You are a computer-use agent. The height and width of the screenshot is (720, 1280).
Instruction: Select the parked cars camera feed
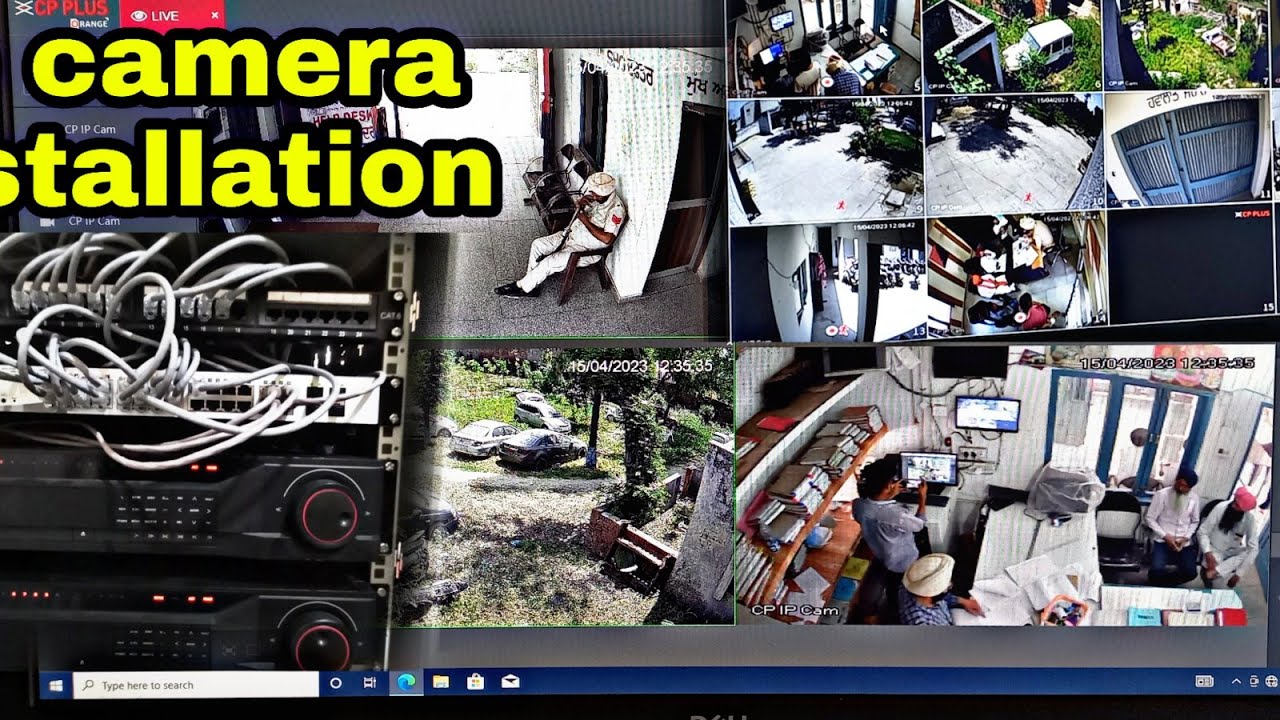pyautogui.click(x=564, y=487)
